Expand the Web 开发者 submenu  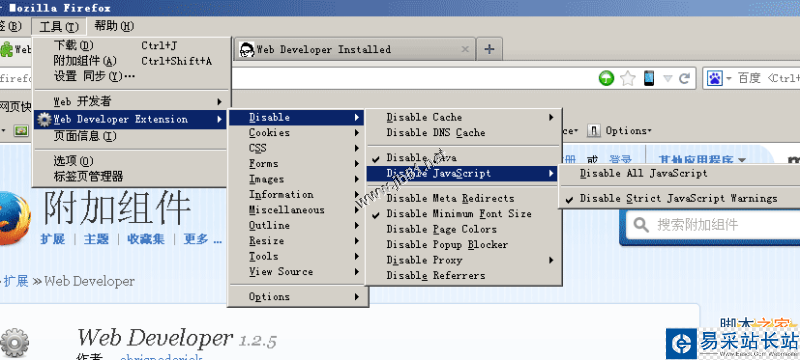click(x=132, y=101)
